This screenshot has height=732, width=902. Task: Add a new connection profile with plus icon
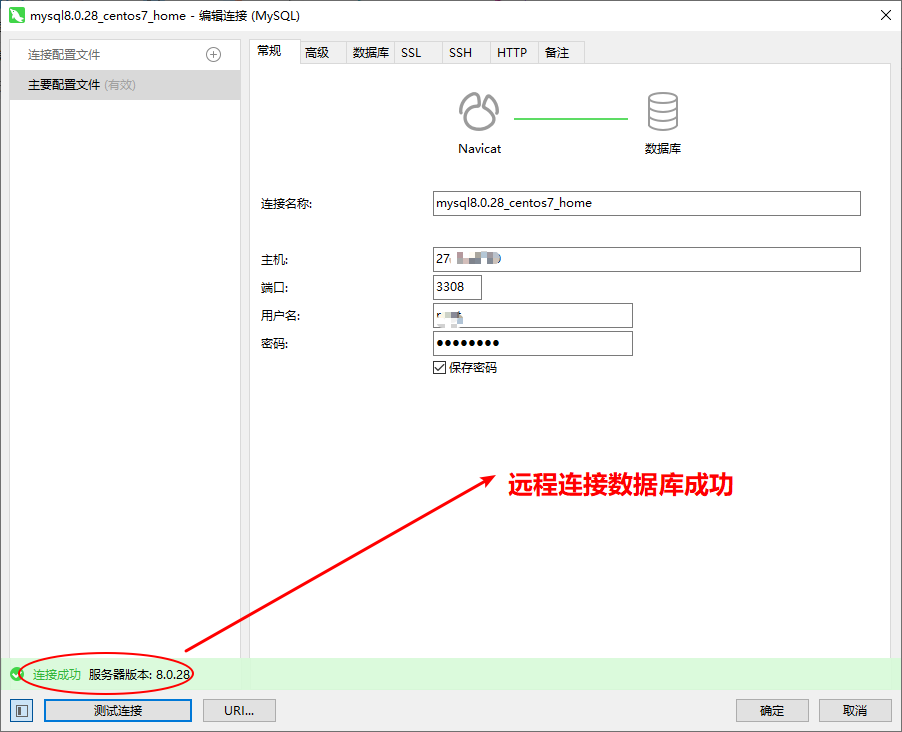click(x=213, y=55)
